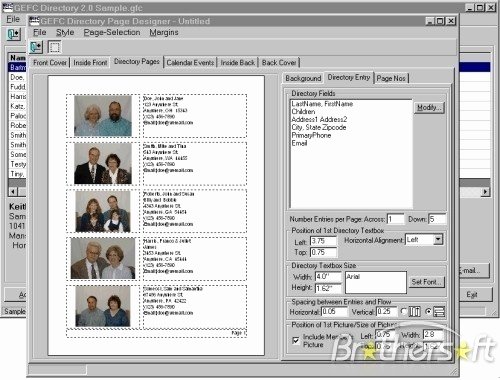Image resolution: width=500 pixels, height=380 pixels.
Task: Click the page number footer box
Action: click(x=156, y=333)
